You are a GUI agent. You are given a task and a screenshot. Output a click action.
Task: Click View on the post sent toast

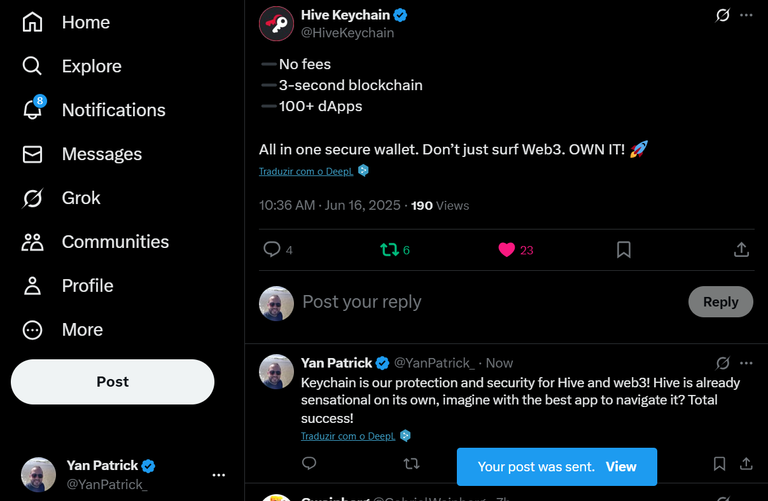pos(621,467)
